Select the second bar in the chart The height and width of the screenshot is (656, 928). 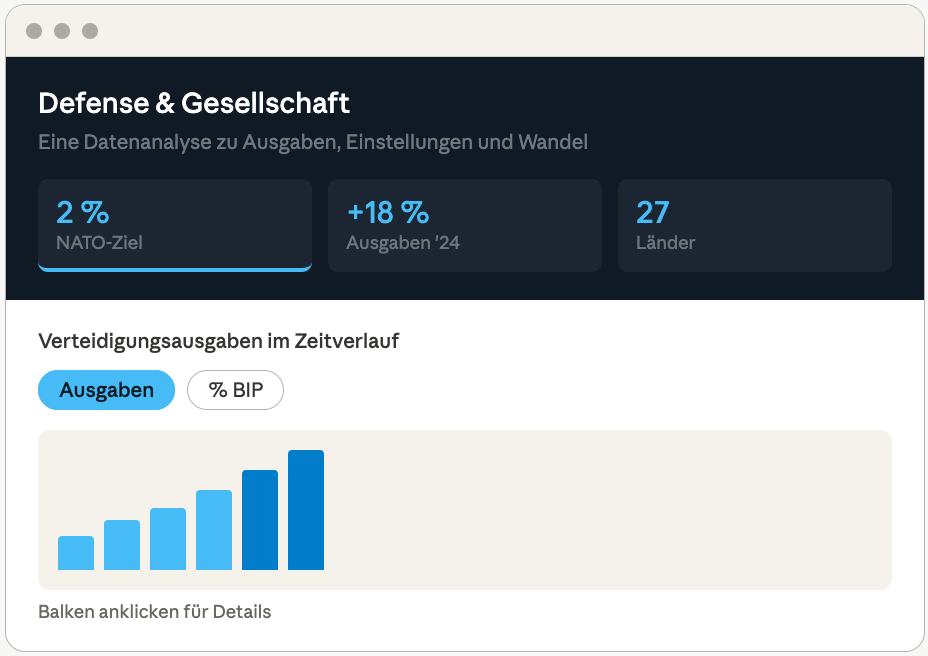click(x=122, y=545)
